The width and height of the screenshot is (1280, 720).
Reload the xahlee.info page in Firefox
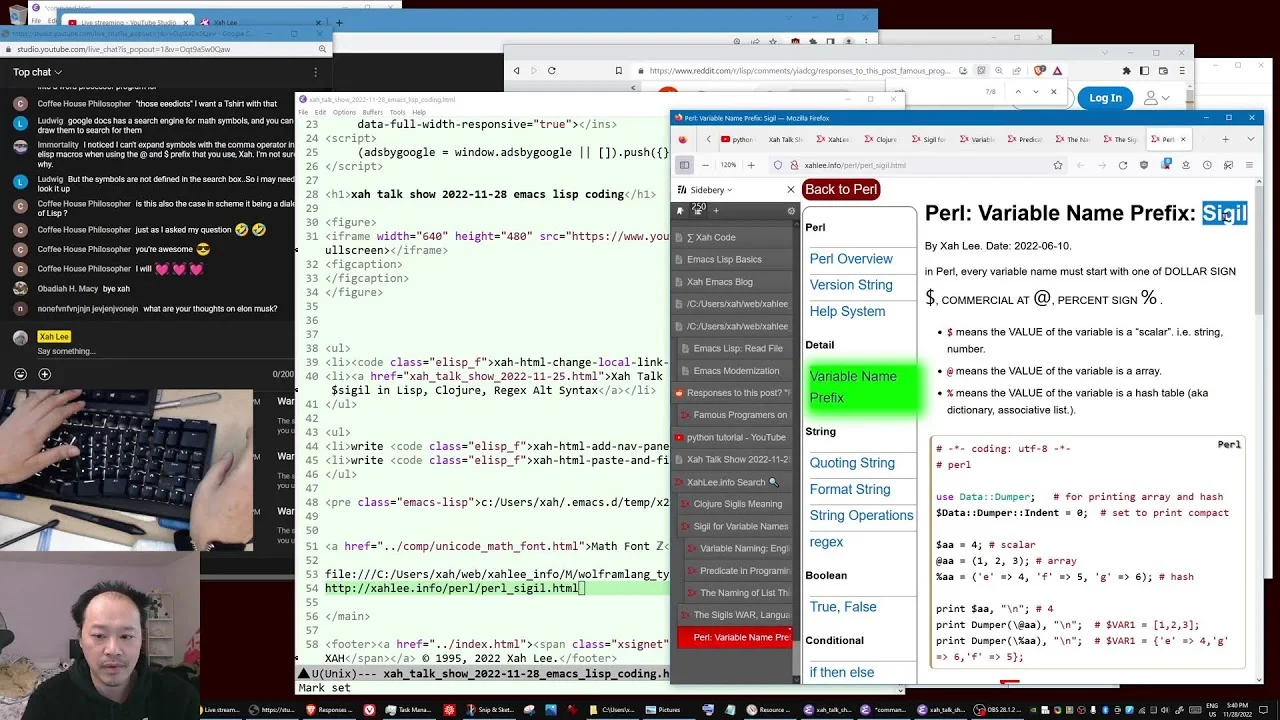tap(1122, 165)
